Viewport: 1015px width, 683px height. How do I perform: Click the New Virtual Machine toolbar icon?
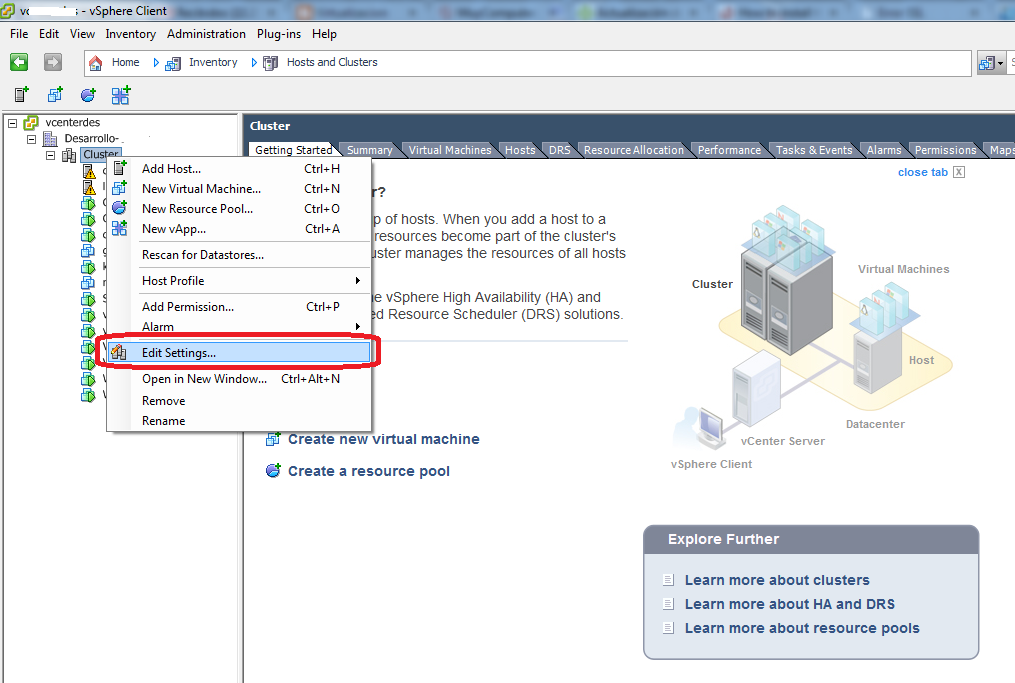(x=55, y=95)
